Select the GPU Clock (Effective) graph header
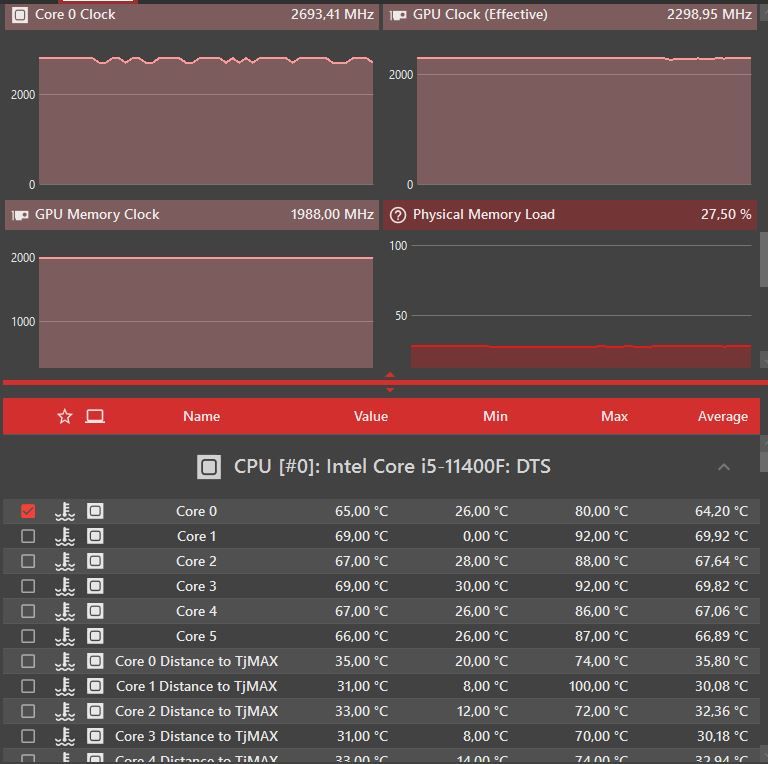 click(570, 15)
